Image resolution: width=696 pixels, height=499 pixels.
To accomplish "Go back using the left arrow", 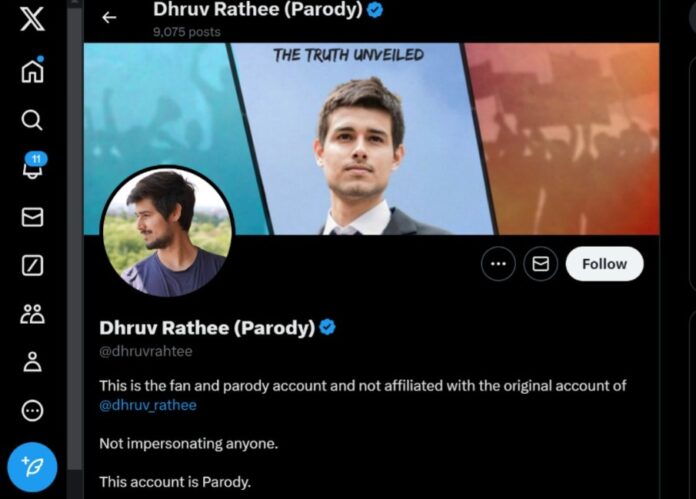I will click(x=109, y=18).
